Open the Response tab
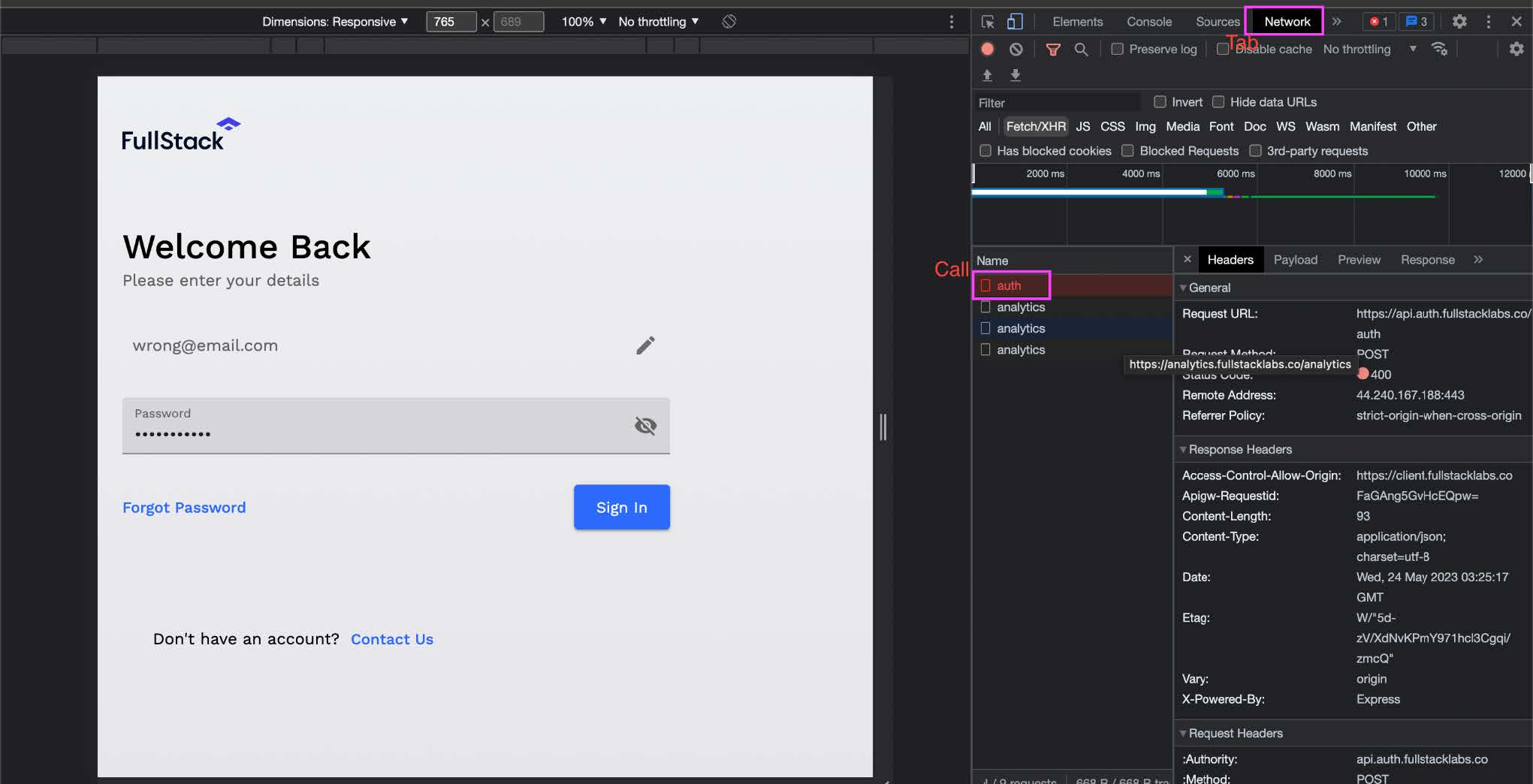Image resolution: width=1533 pixels, height=784 pixels. (x=1427, y=260)
